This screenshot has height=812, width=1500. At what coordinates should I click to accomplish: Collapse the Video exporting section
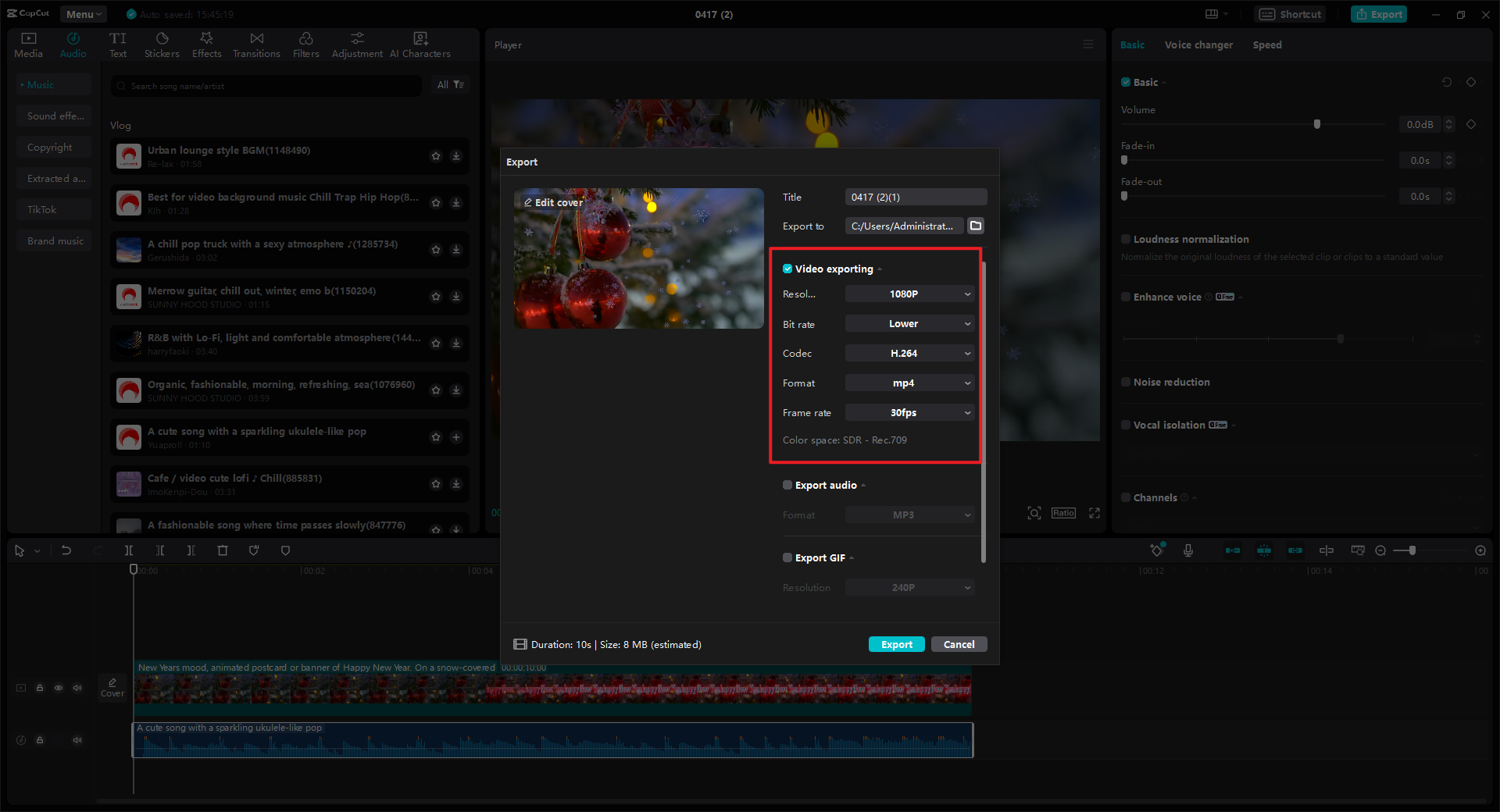880,269
